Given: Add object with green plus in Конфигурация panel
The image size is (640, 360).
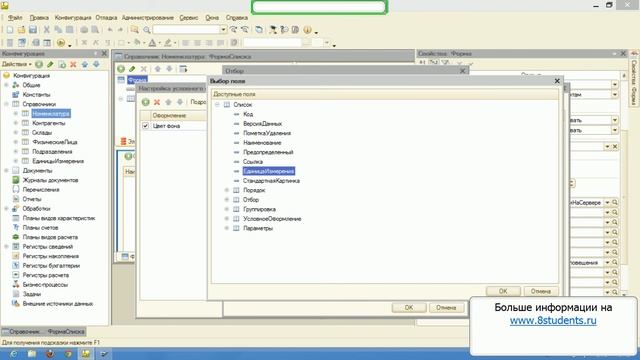Looking at the screenshot, I should click(39, 64).
